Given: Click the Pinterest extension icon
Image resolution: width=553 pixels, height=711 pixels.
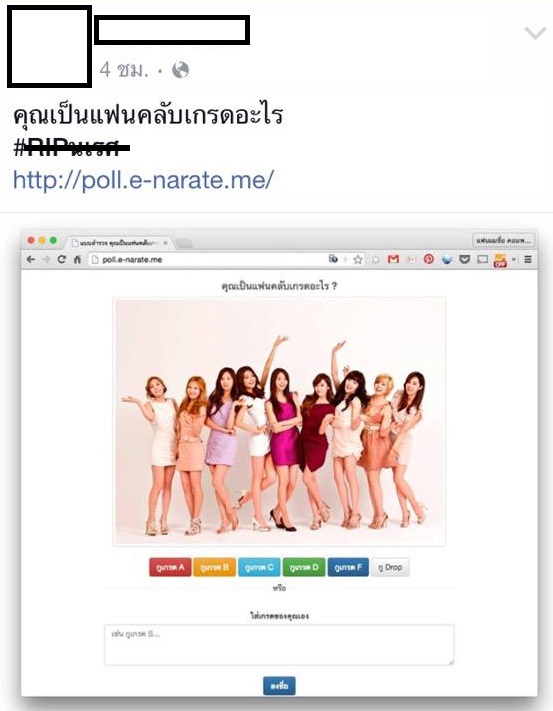Looking at the screenshot, I should [428, 259].
